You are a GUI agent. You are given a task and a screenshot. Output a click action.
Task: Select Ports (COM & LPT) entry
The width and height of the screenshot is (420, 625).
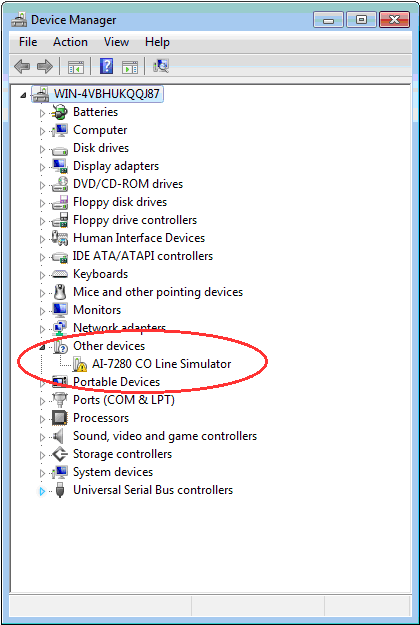click(x=124, y=400)
